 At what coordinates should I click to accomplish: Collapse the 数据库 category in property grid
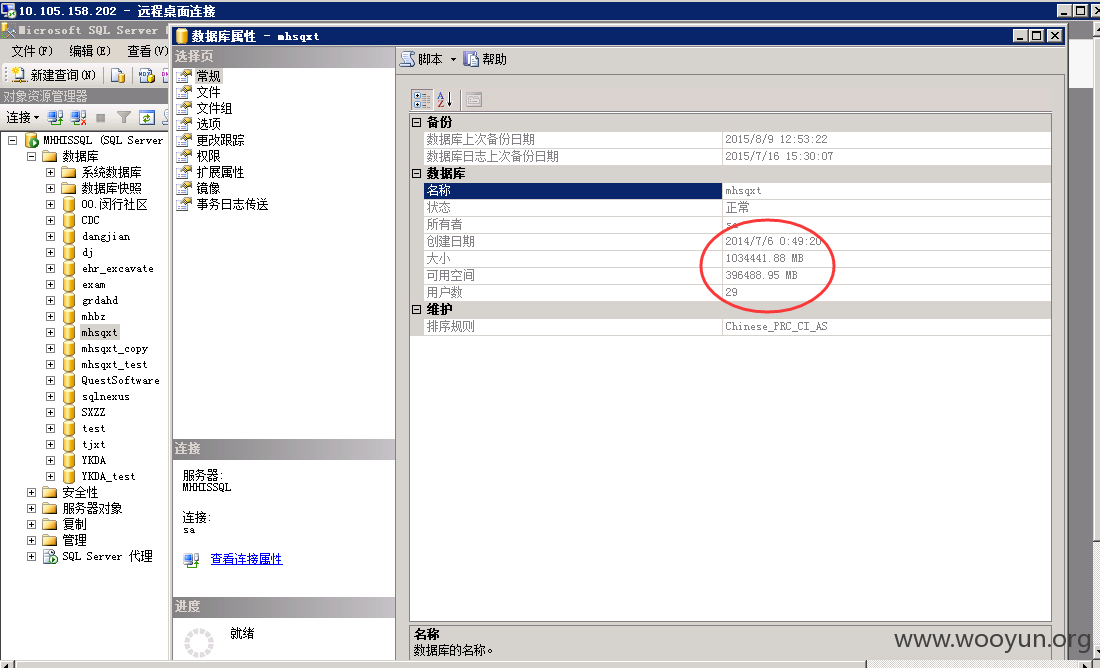417,173
